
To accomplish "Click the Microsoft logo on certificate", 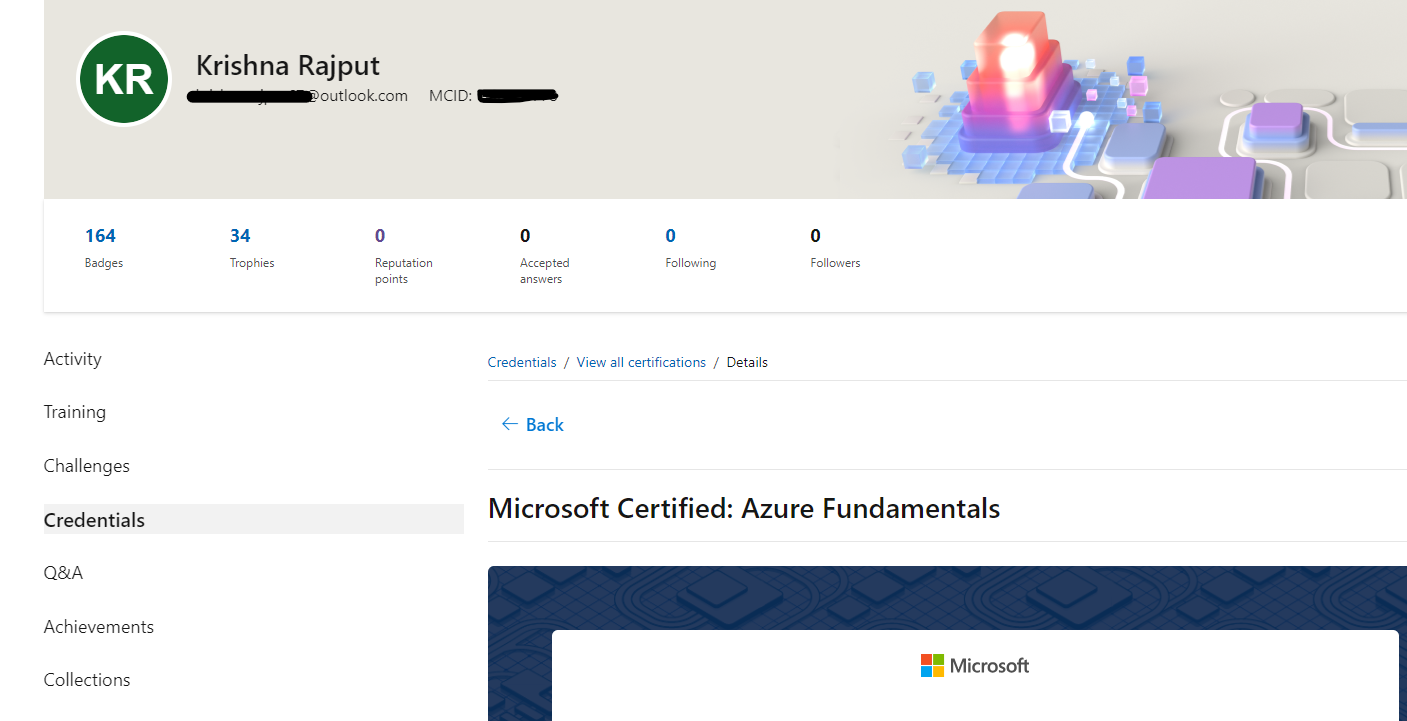I will [975, 665].
